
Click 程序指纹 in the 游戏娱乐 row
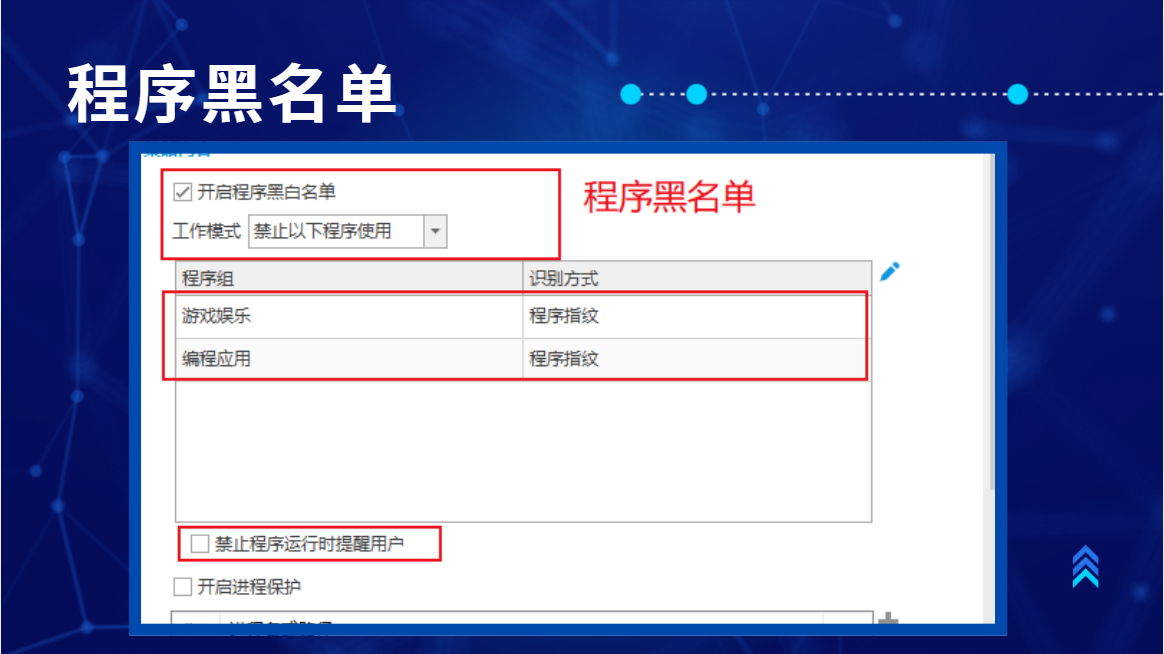pyautogui.click(x=563, y=316)
